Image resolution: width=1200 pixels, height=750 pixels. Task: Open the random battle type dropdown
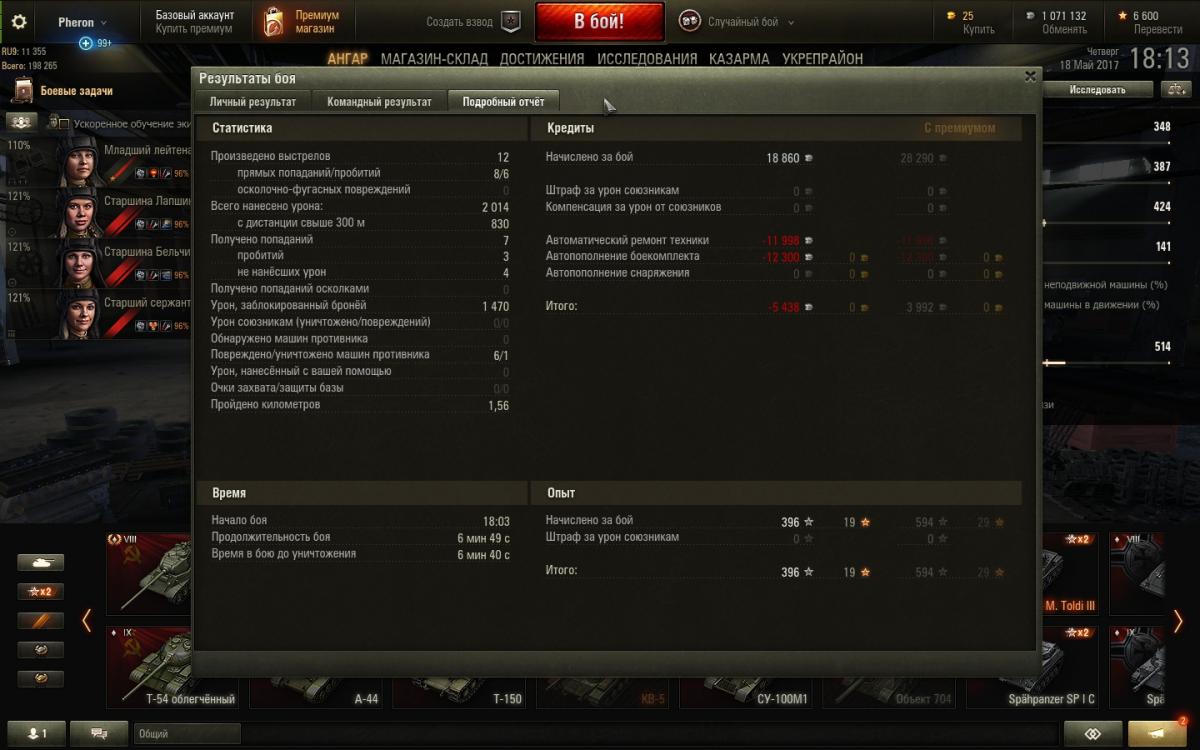(x=737, y=21)
